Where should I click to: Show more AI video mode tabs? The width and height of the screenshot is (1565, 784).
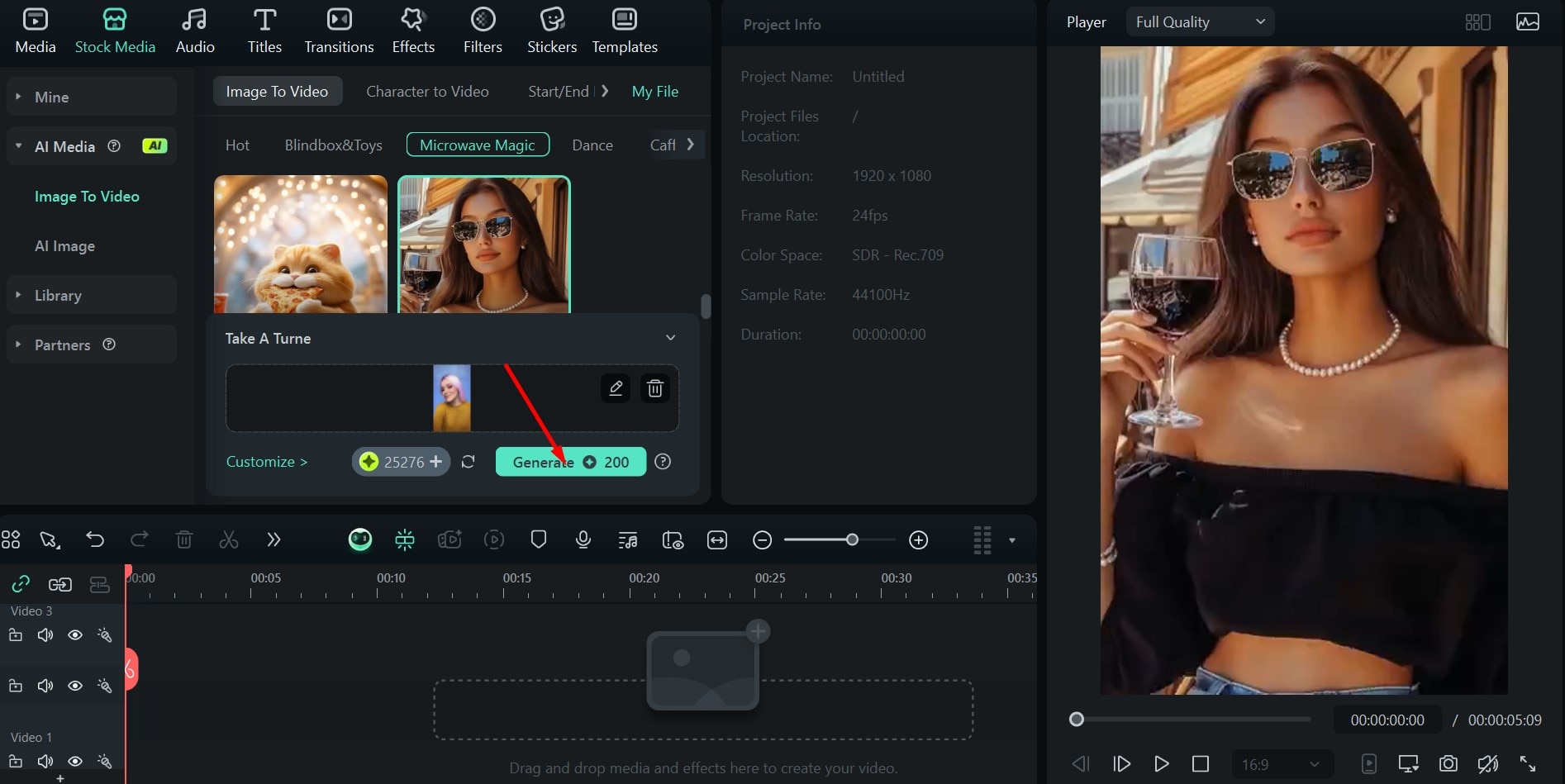(x=605, y=91)
